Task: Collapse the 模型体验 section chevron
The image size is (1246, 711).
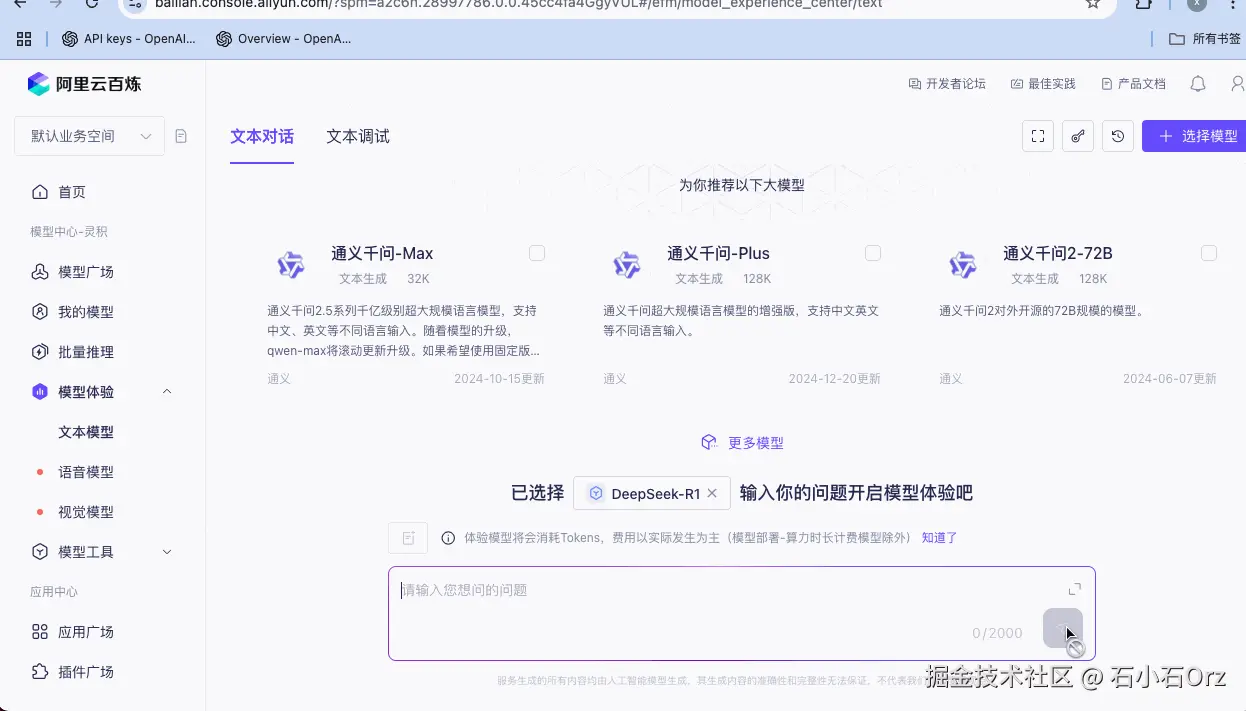Action: coord(167,392)
